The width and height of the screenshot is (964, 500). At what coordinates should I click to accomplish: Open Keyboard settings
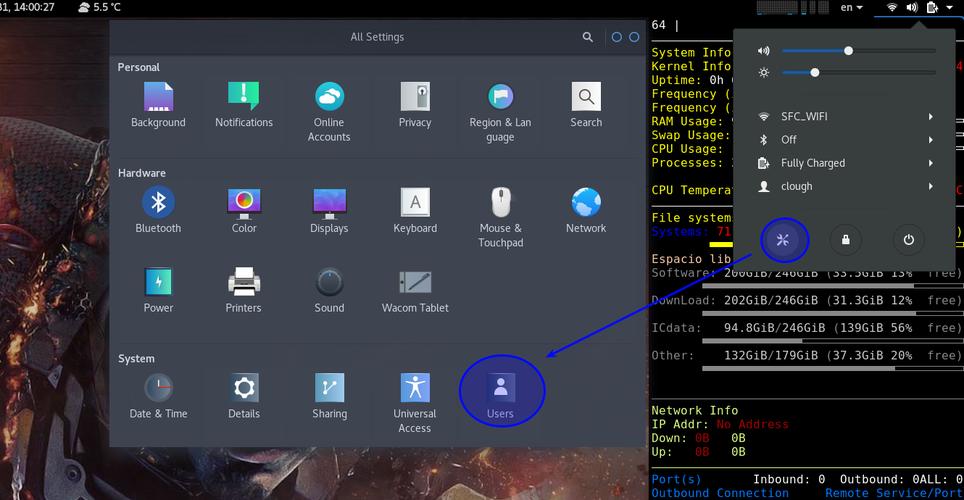pyautogui.click(x=415, y=210)
